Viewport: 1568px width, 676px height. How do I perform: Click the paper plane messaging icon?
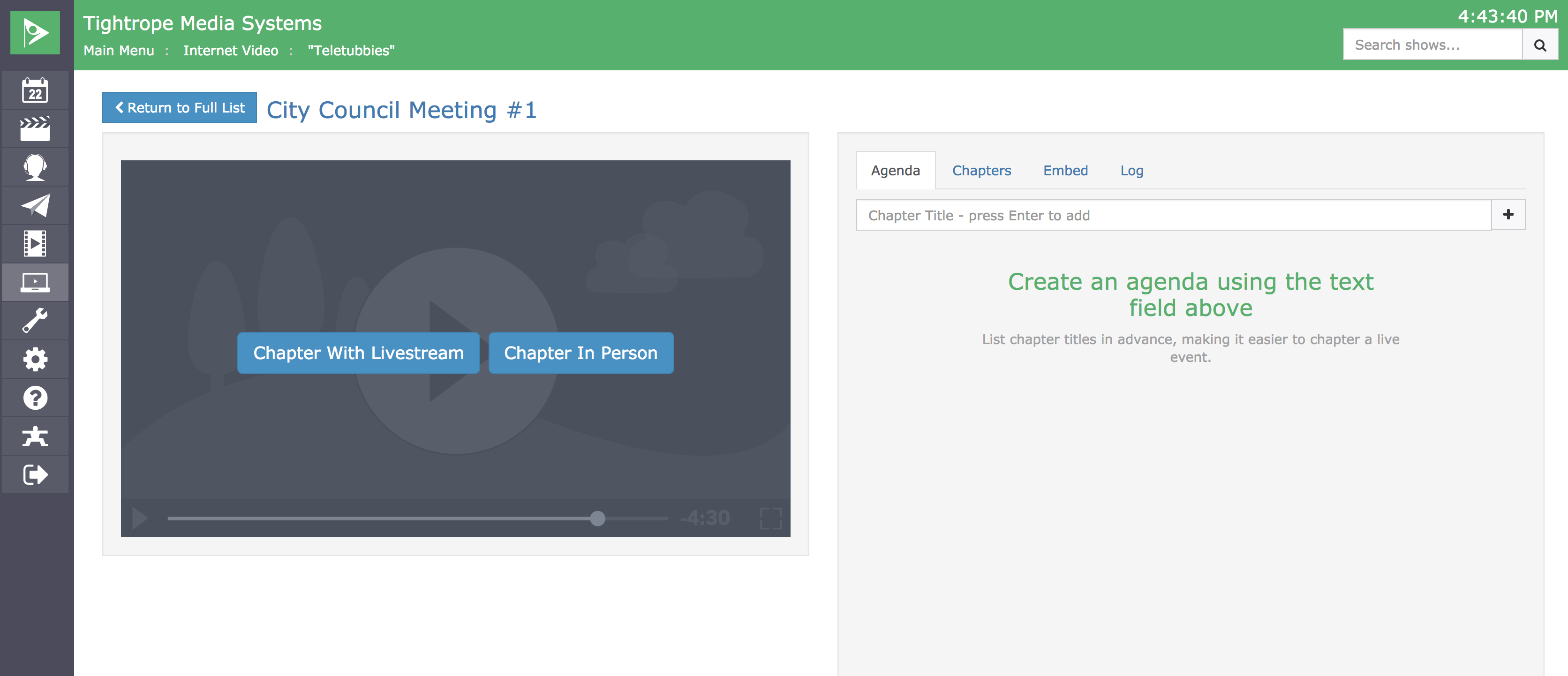(x=35, y=205)
